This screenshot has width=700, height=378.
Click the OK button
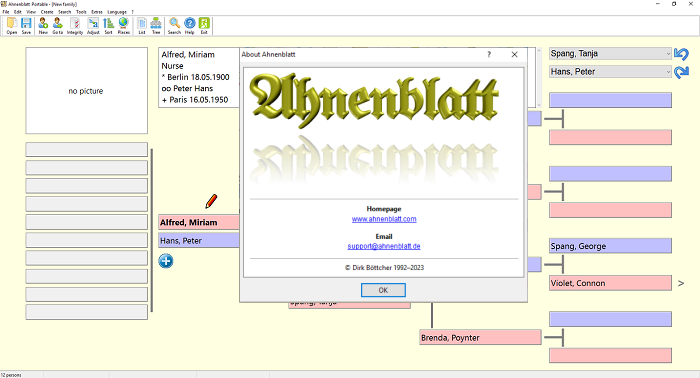(x=383, y=290)
